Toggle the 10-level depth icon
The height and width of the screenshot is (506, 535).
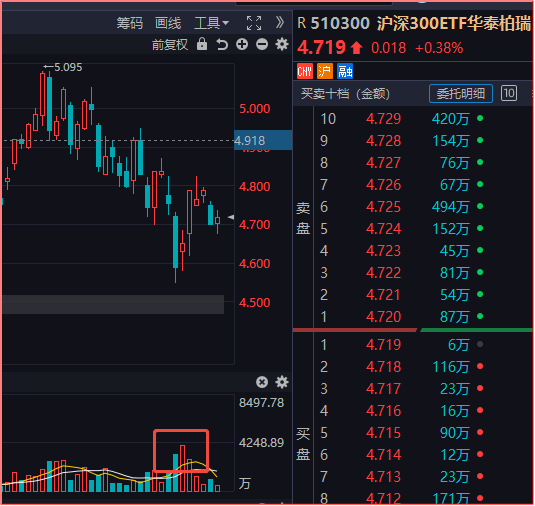pyautogui.click(x=508, y=93)
